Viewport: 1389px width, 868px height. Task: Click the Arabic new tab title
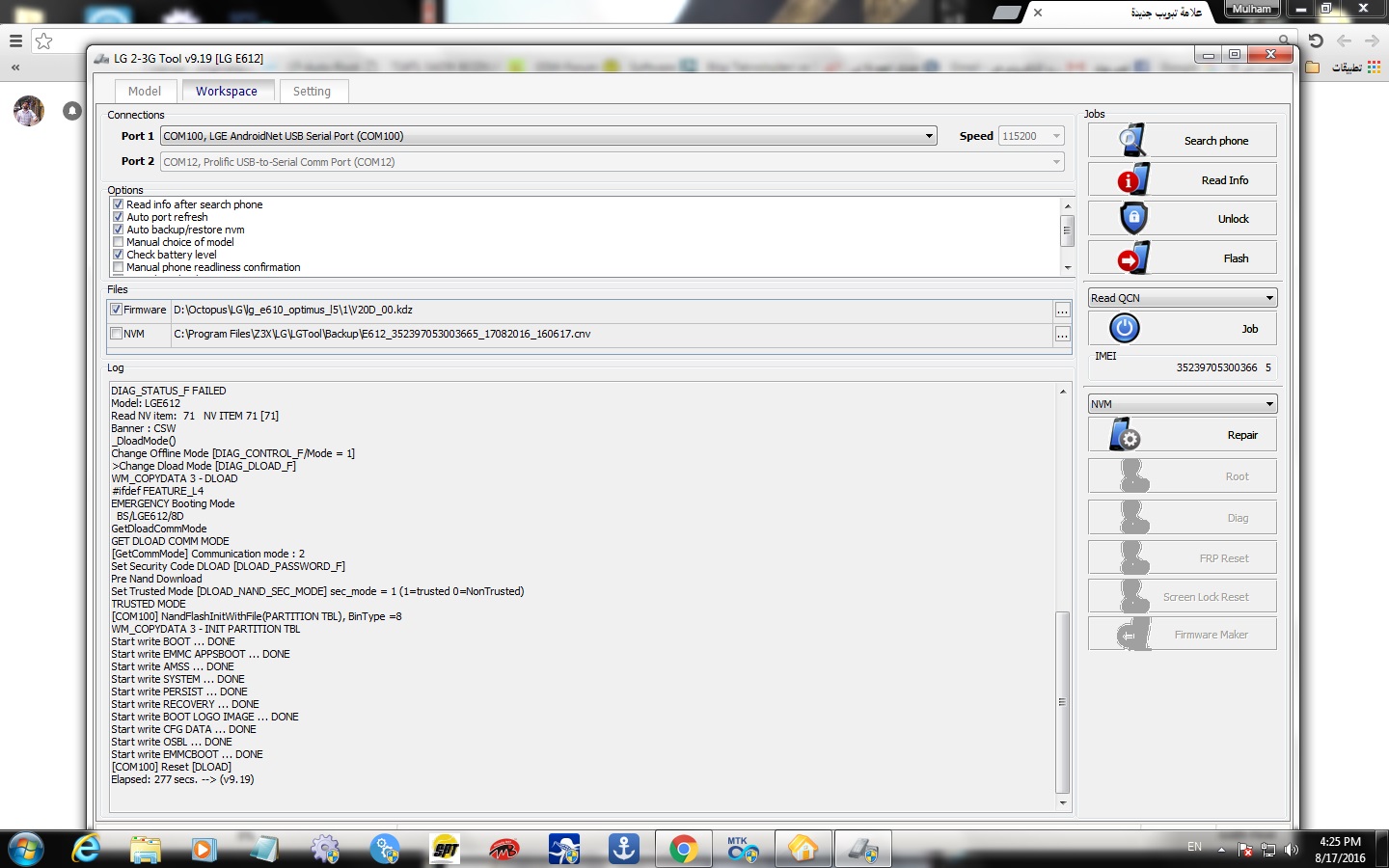tap(1166, 13)
